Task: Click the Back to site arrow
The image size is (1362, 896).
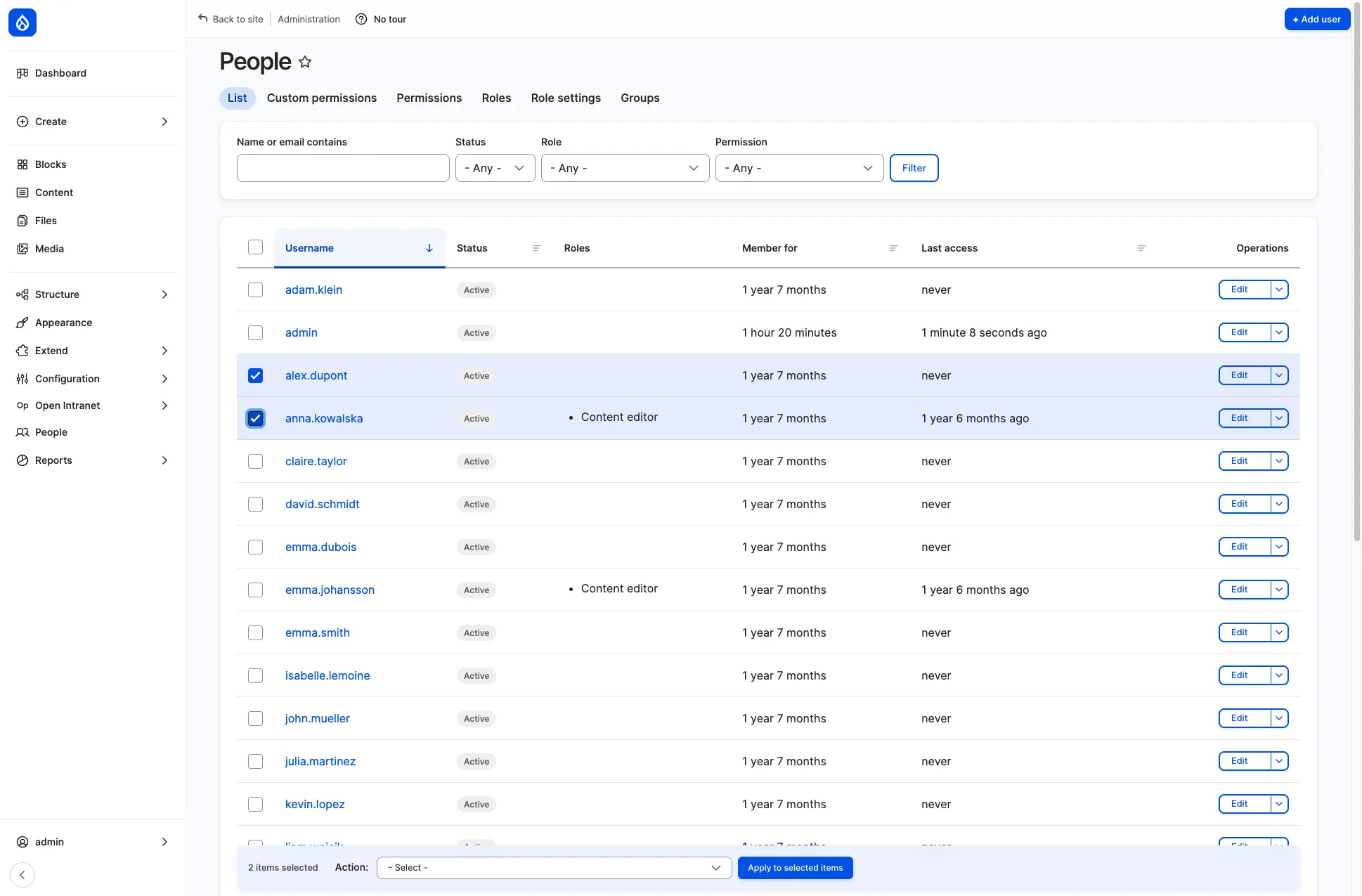Action: pyautogui.click(x=202, y=18)
